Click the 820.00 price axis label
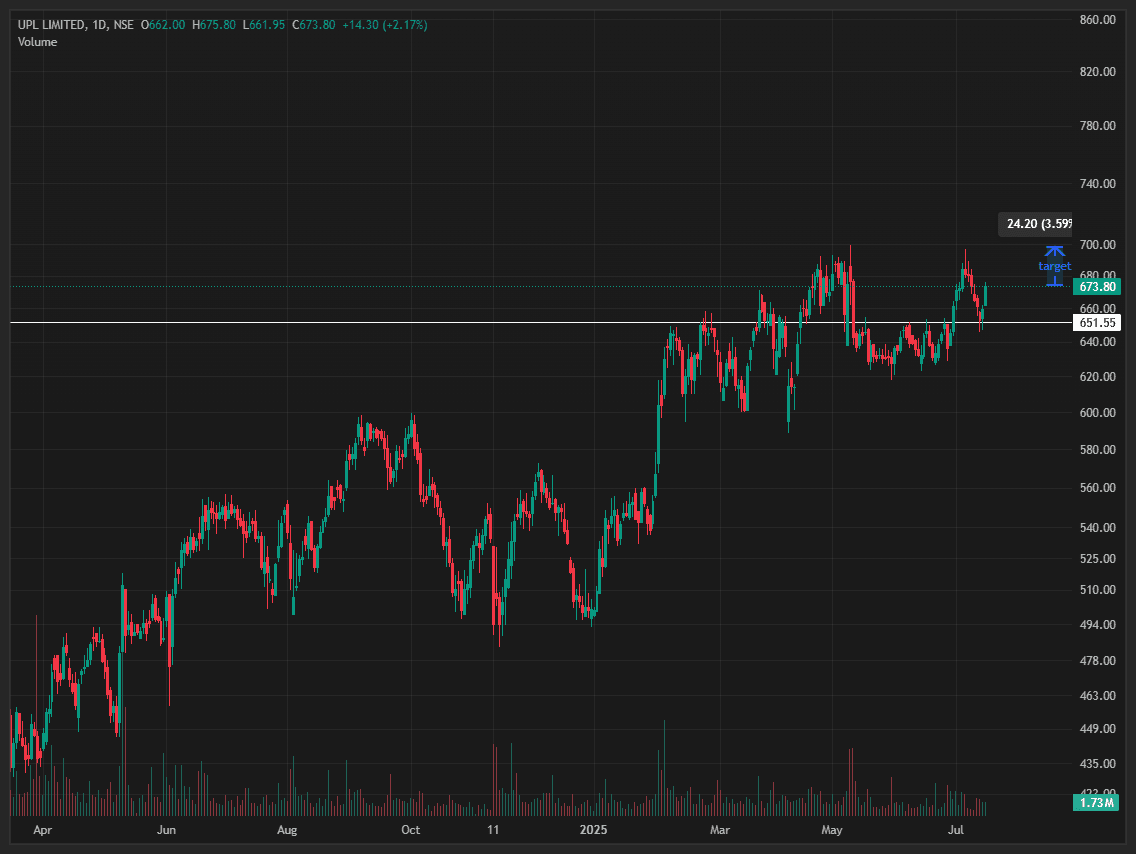Screen dimensions: 1136x854 [1098, 71]
